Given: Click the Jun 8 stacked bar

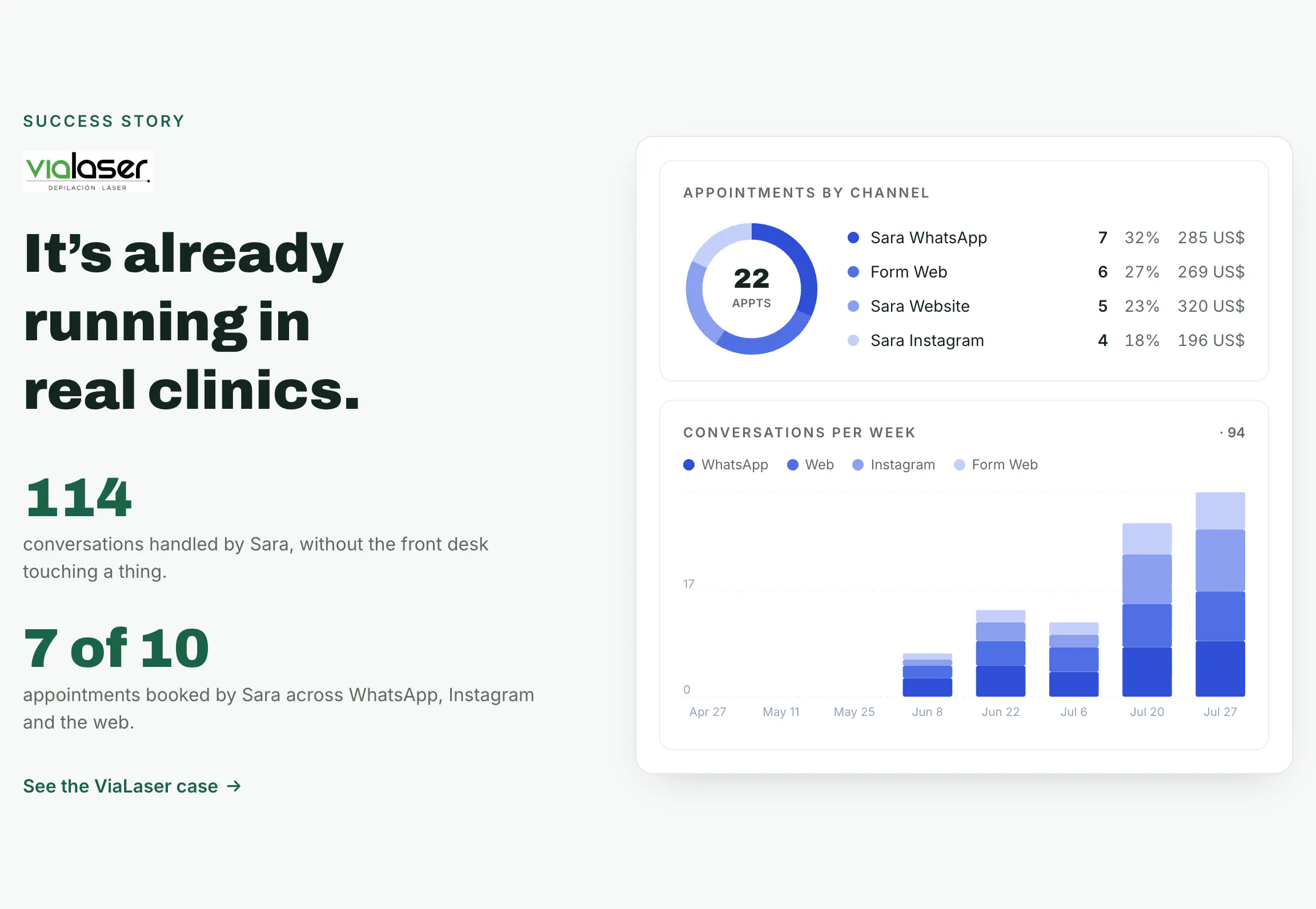Looking at the screenshot, I should tap(928, 675).
